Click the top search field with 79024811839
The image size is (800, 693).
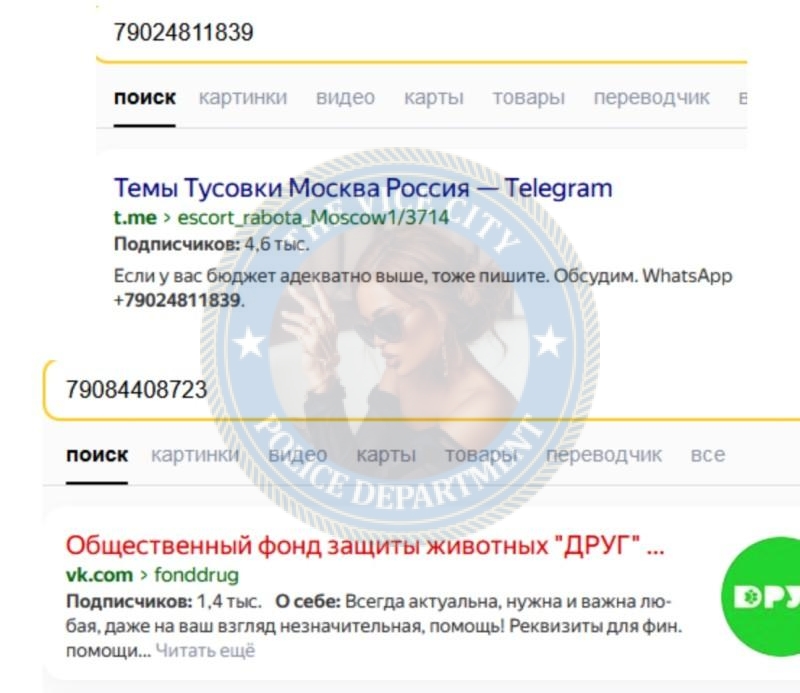click(421, 32)
